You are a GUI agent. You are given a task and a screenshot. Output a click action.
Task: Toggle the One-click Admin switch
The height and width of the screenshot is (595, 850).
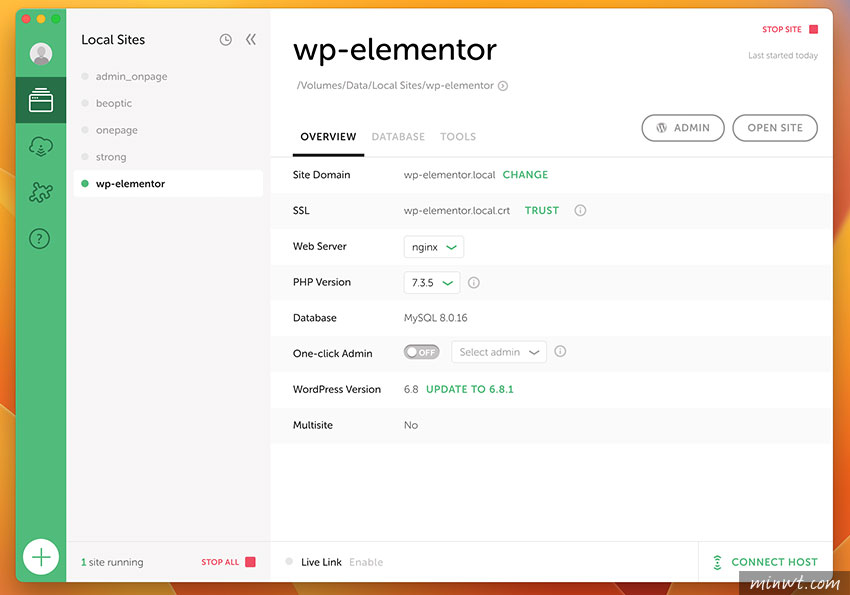coord(421,352)
